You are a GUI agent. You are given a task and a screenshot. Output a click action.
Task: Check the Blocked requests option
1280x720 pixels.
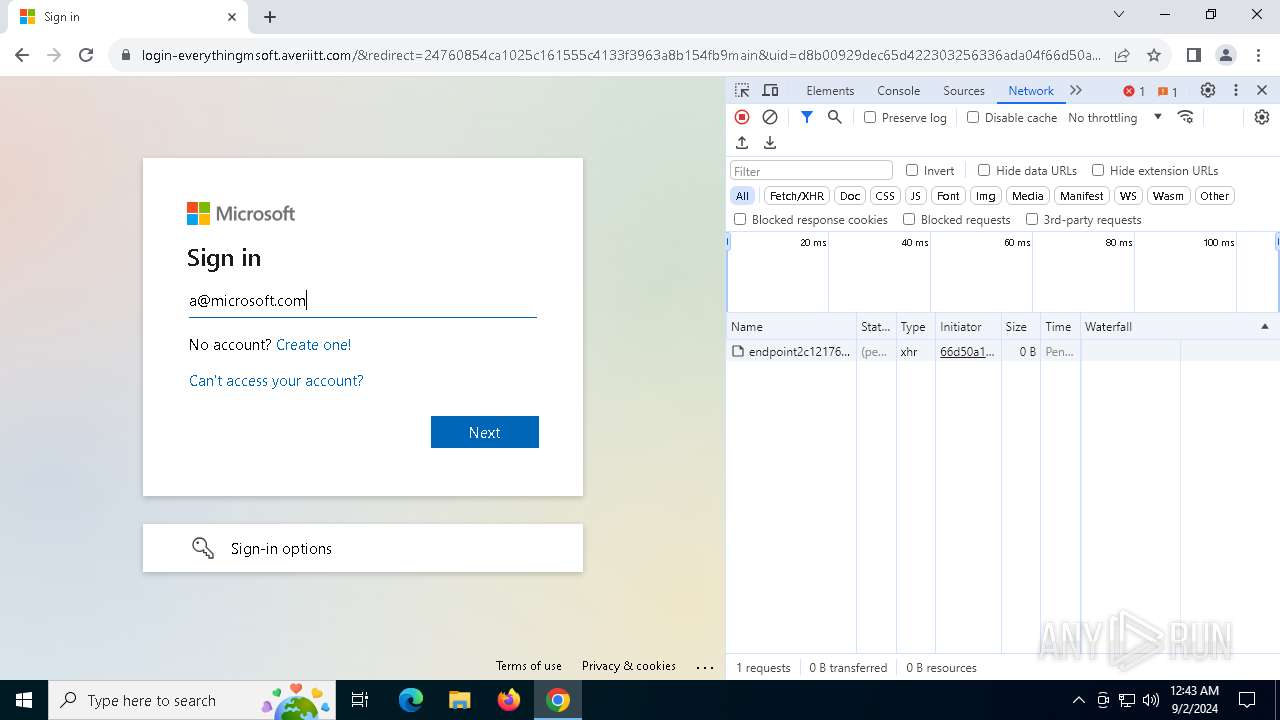(909, 219)
